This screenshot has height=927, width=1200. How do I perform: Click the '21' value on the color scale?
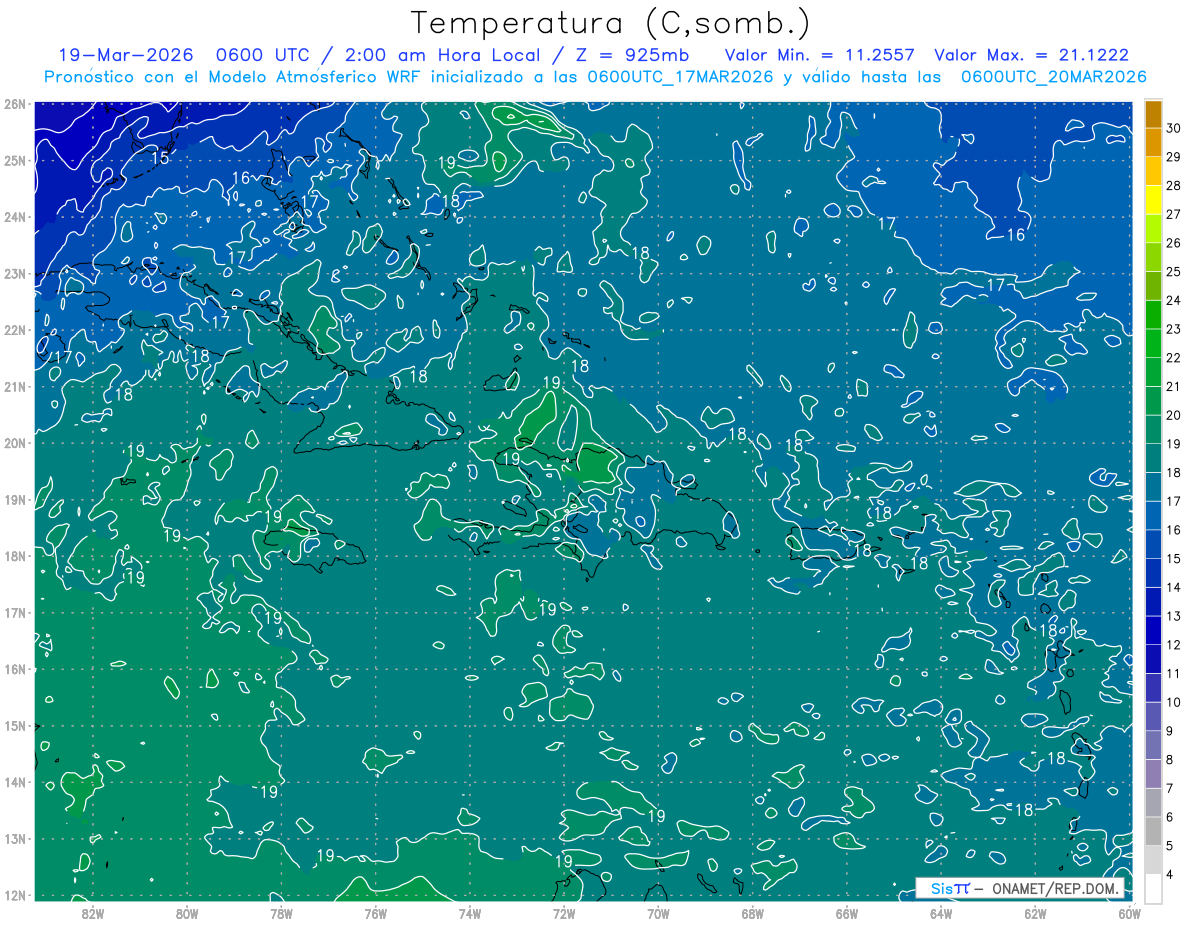pyautogui.click(x=1174, y=387)
